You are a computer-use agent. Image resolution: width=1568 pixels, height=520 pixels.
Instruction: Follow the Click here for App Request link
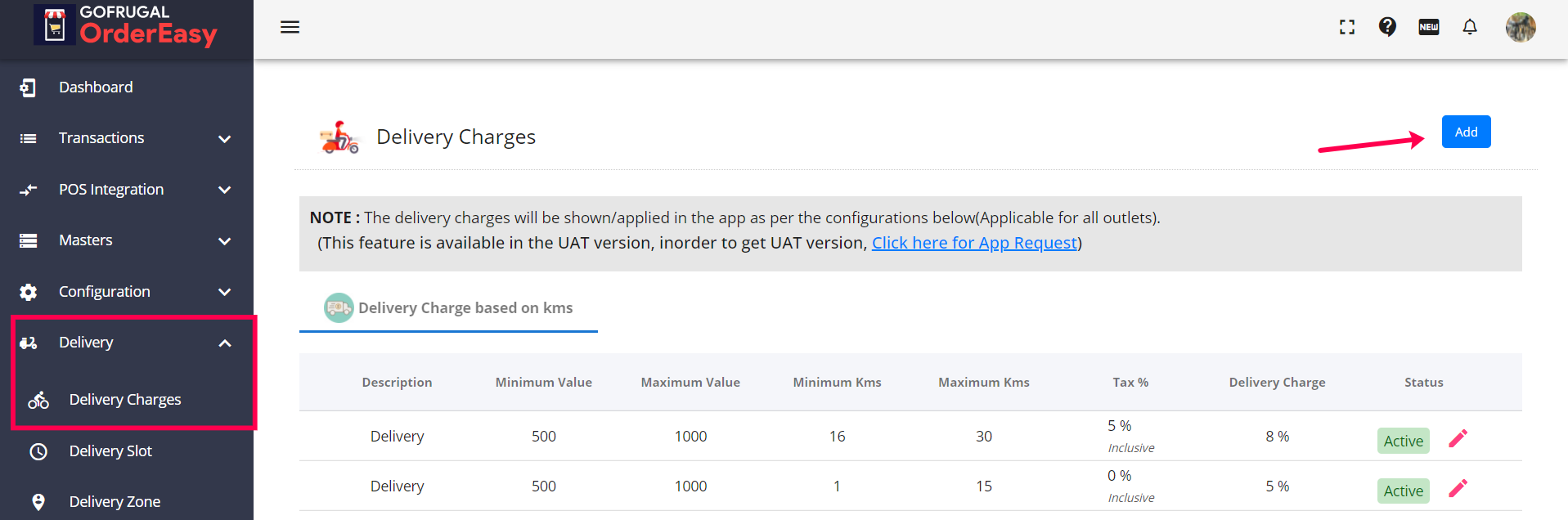(974, 243)
